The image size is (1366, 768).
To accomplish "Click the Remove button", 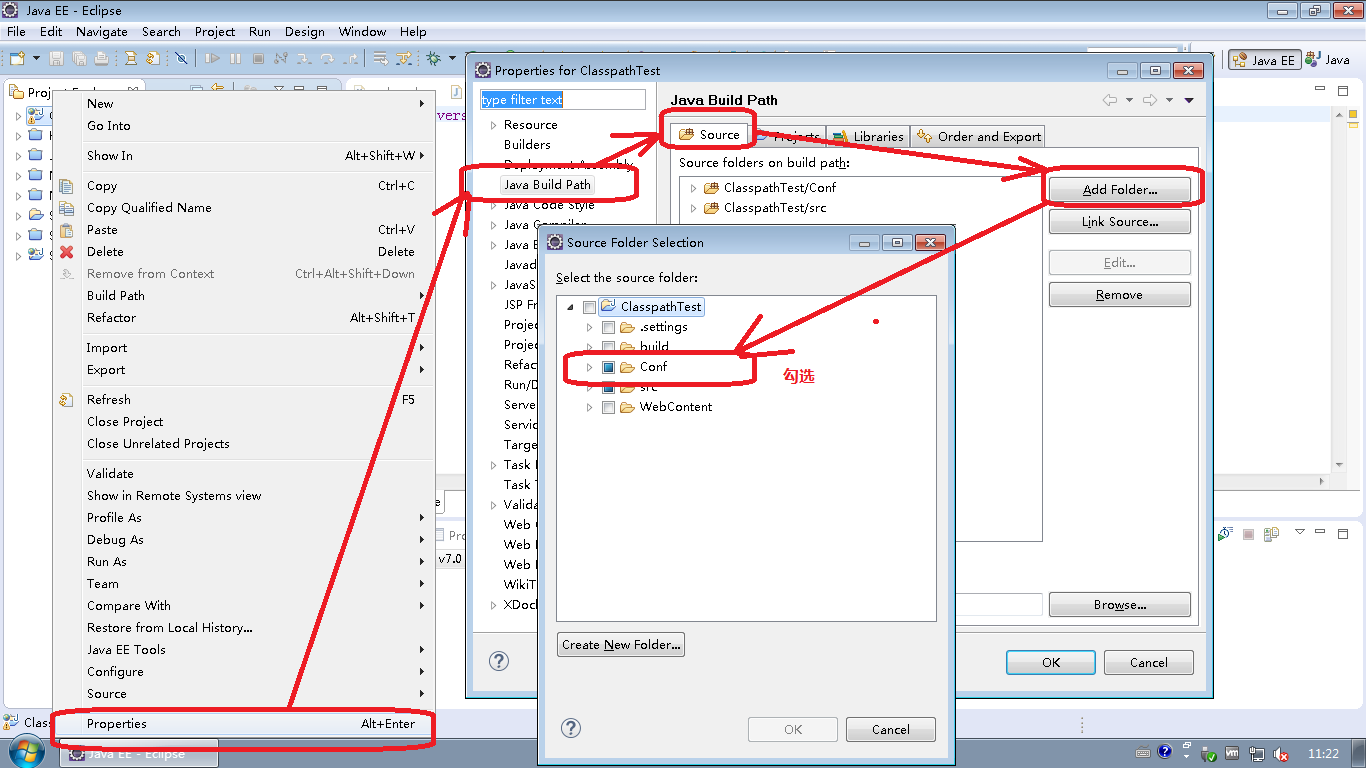I will coord(1120,295).
